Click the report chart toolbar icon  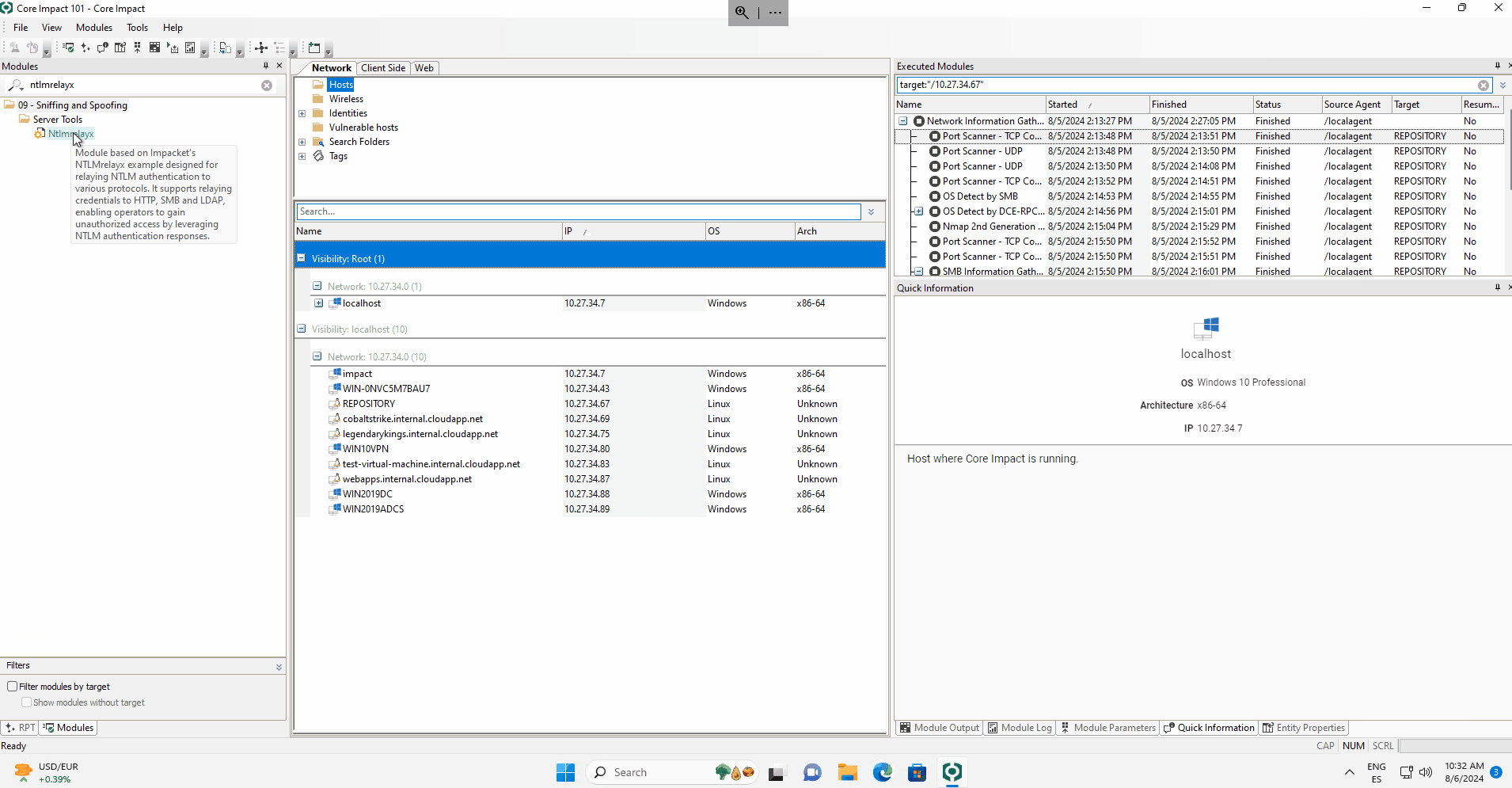[x=190, y=48]
